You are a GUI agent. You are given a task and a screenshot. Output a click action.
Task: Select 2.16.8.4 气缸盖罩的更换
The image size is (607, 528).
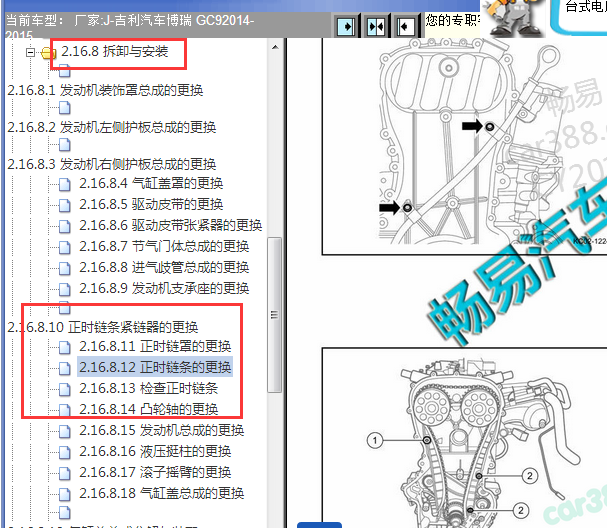point(151,183)
